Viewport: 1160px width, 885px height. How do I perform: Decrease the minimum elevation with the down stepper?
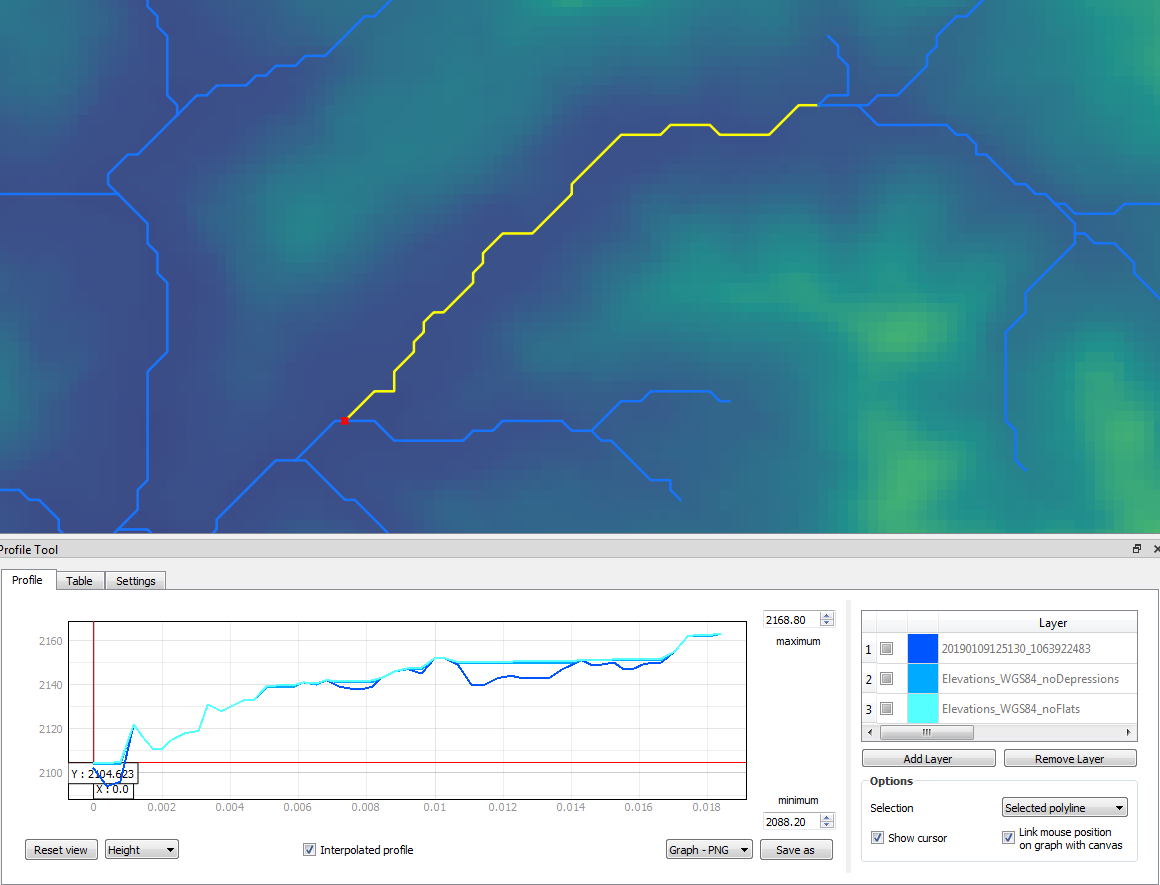coord(827,825)
